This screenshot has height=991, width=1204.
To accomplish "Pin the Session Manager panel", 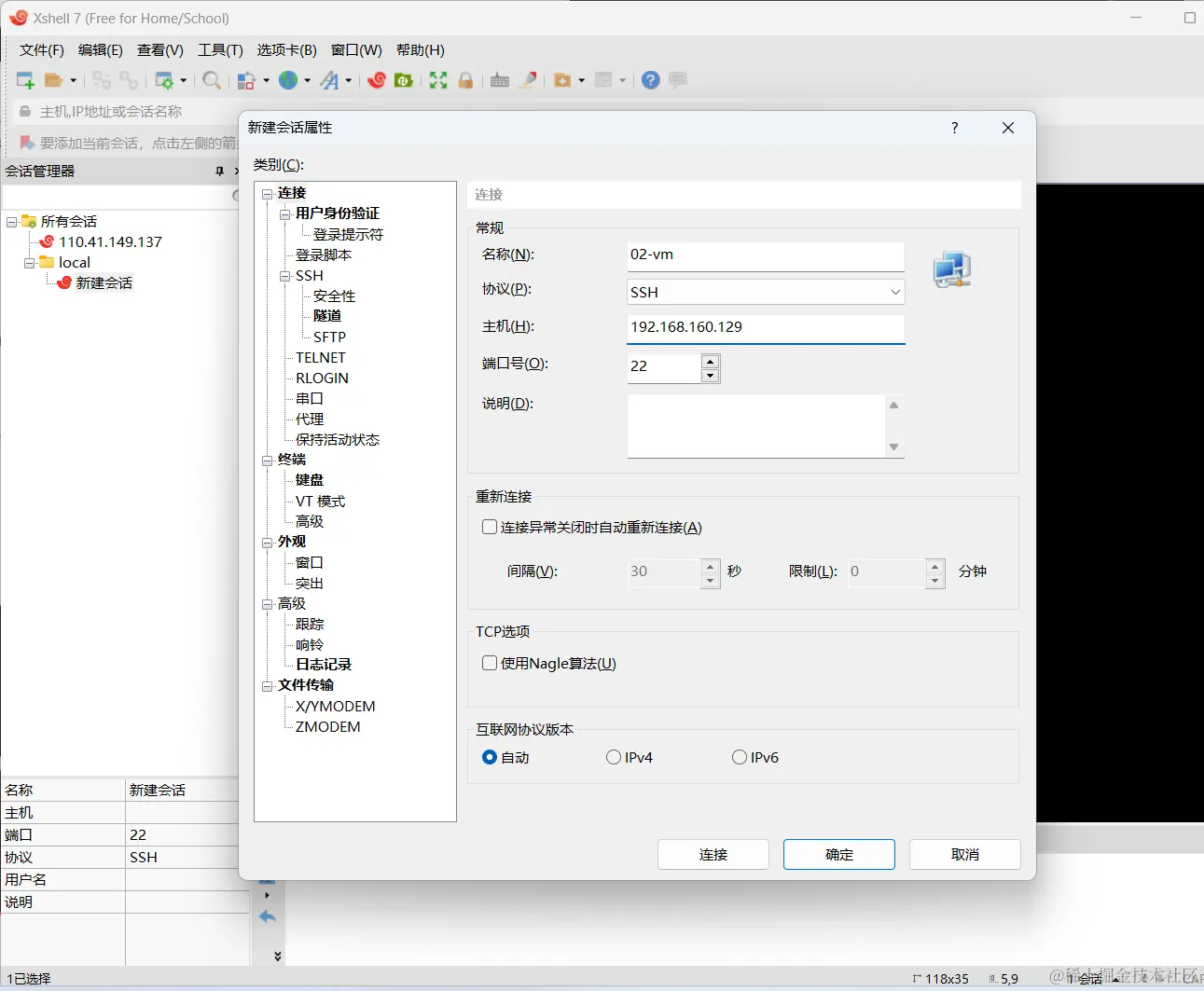I will coord(220,172).
